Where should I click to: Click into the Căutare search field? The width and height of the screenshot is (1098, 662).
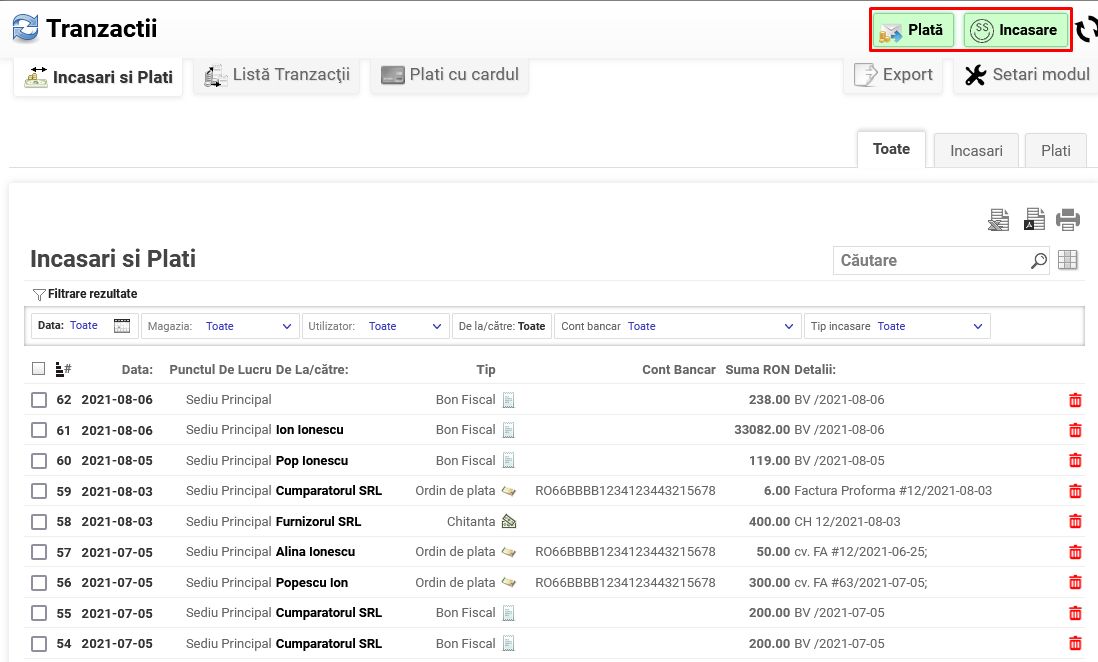930,261
